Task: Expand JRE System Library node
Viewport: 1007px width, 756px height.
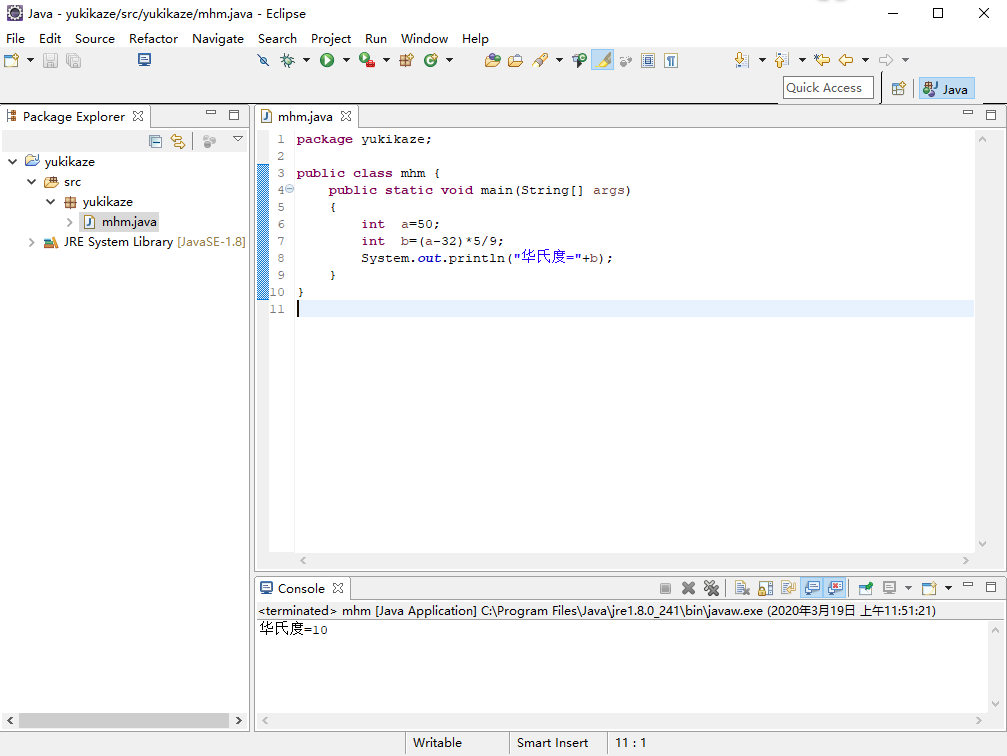Action: click(31, 242)
